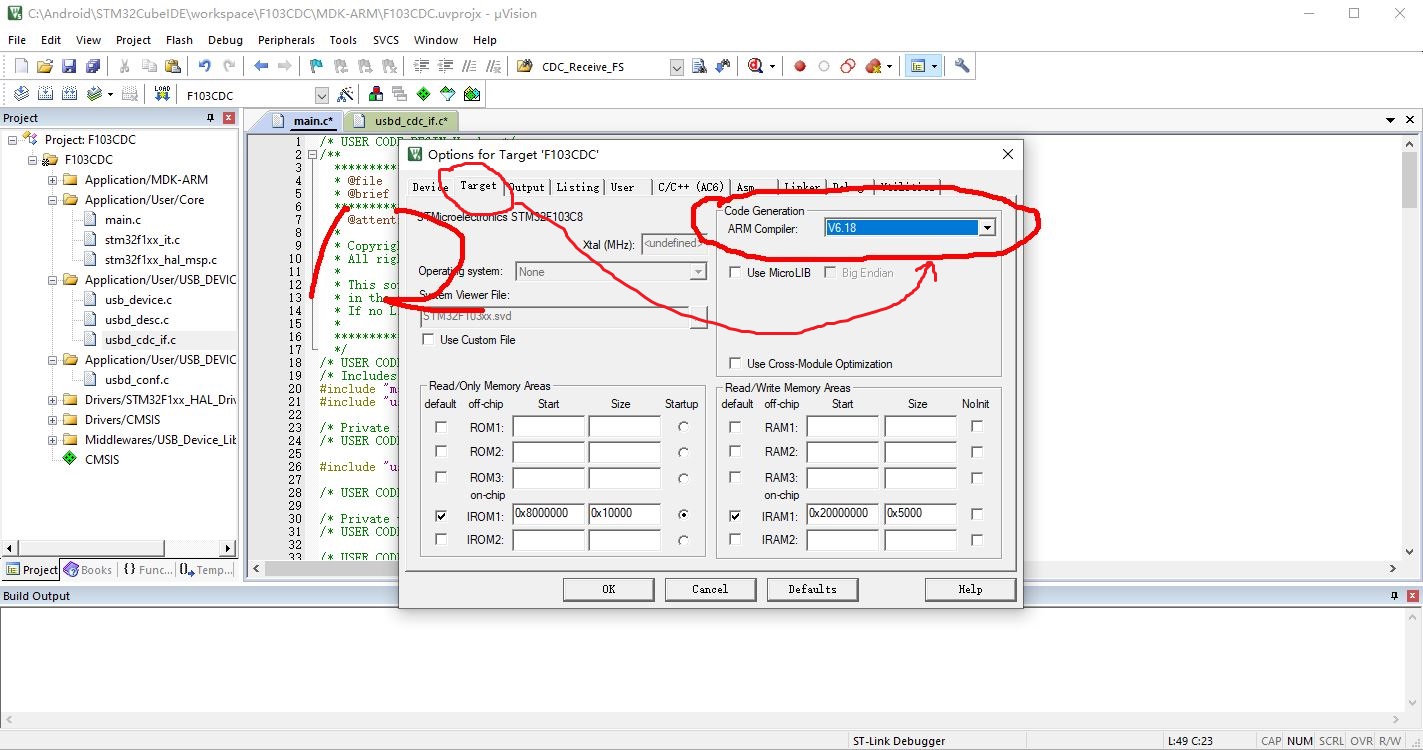Click the Help button in the dialog

point(970,589)
